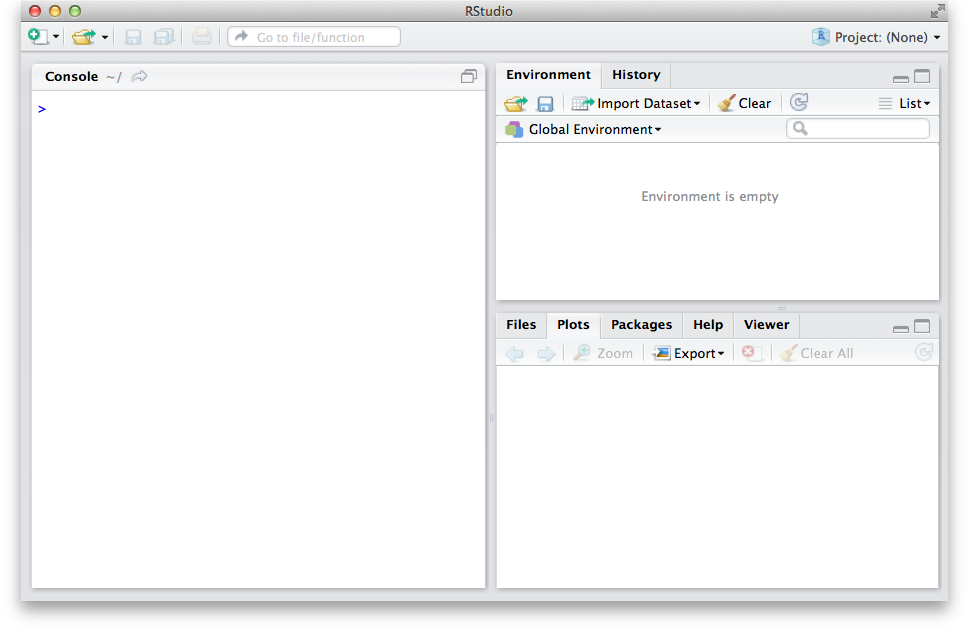Refresh the Environment pane

tap(798, 102)
